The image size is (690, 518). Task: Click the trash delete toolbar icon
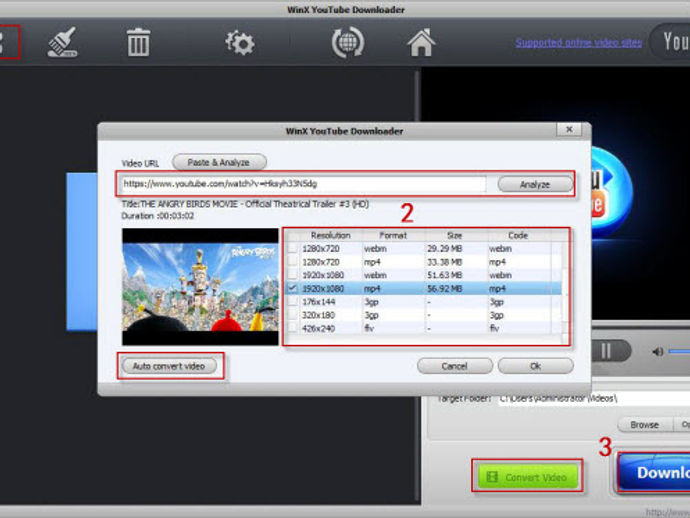[139, 42]
